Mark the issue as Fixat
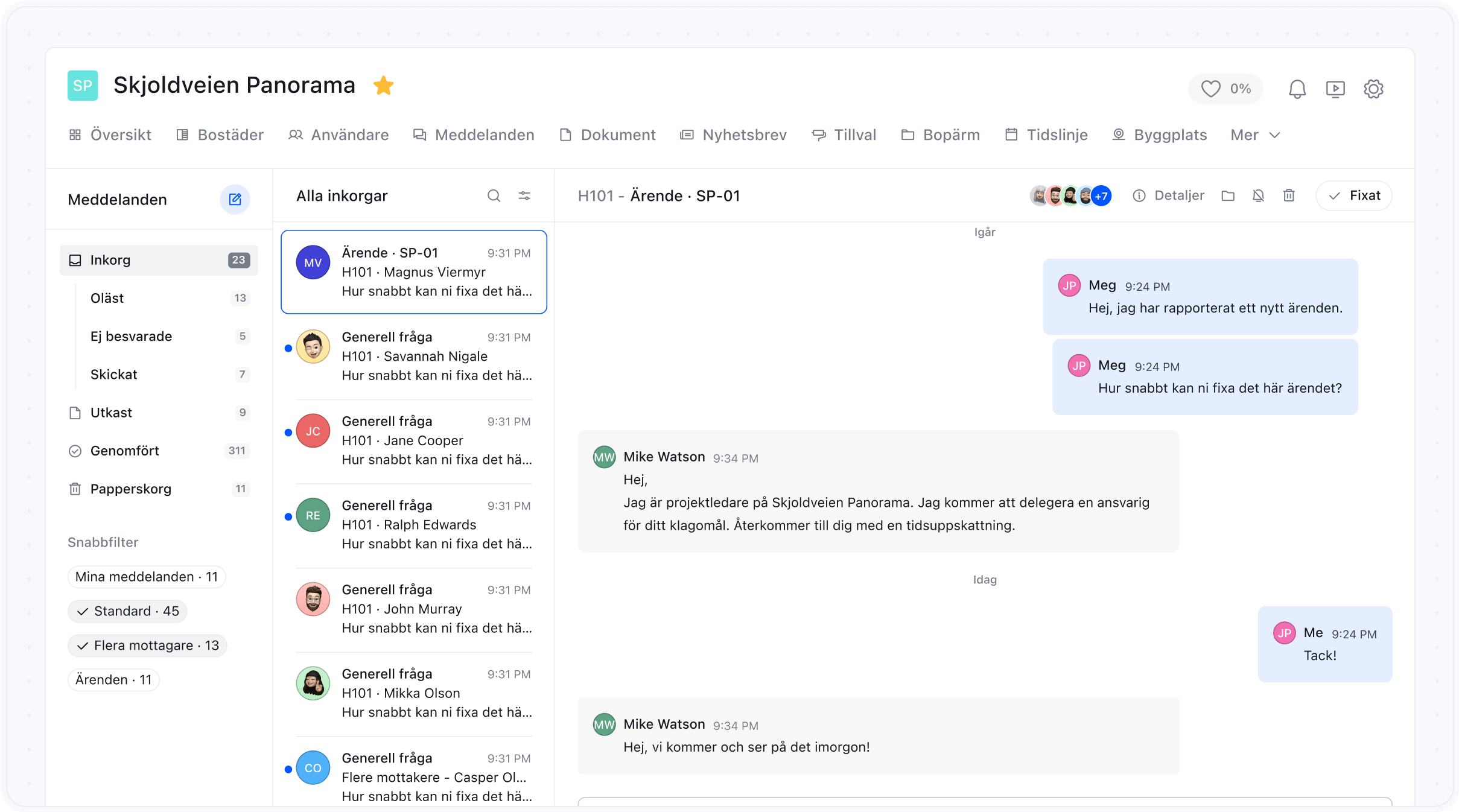 1354,195
